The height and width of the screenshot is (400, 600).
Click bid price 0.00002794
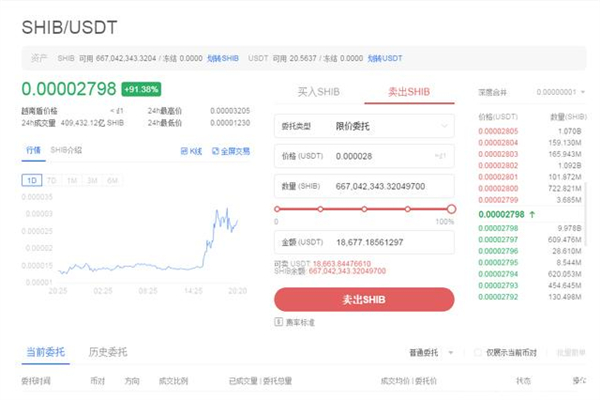(x=498, y=274)
